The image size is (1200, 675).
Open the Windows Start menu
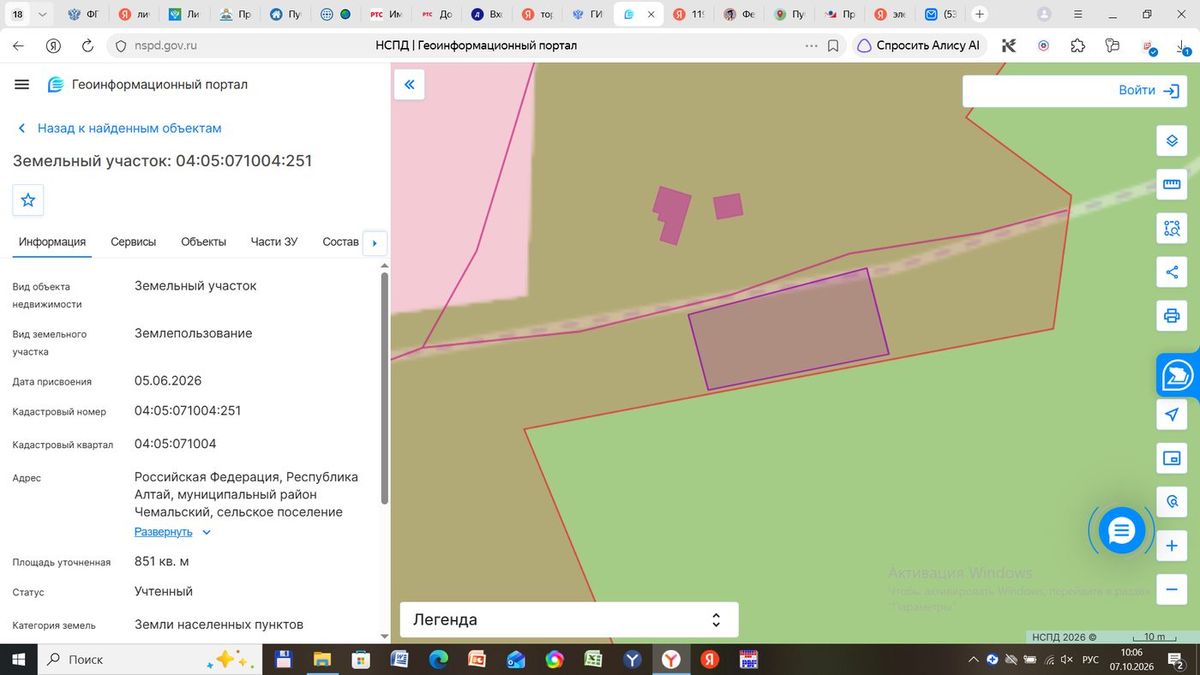19,660
